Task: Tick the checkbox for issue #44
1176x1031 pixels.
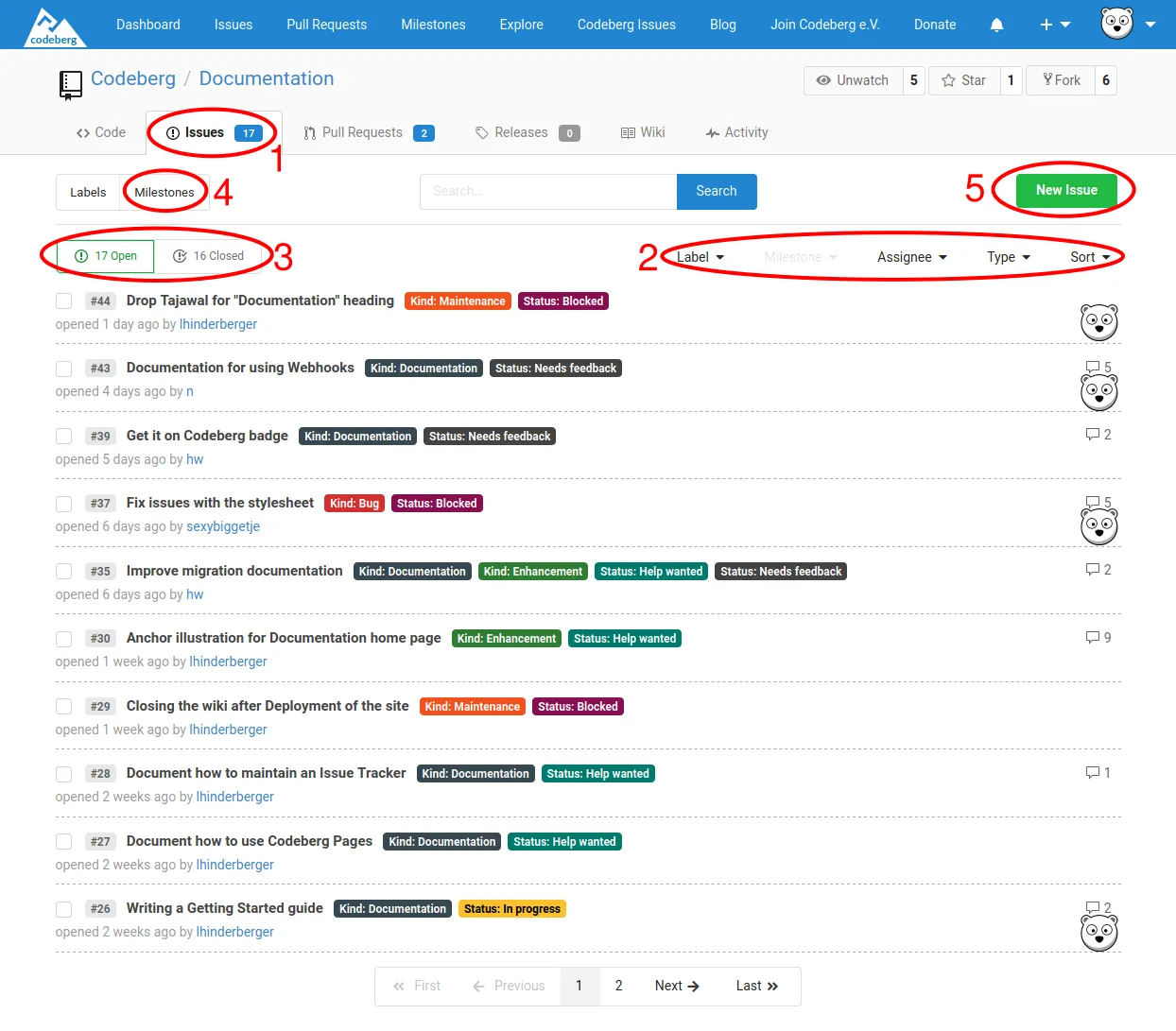Action: click(x=64, y=301)
